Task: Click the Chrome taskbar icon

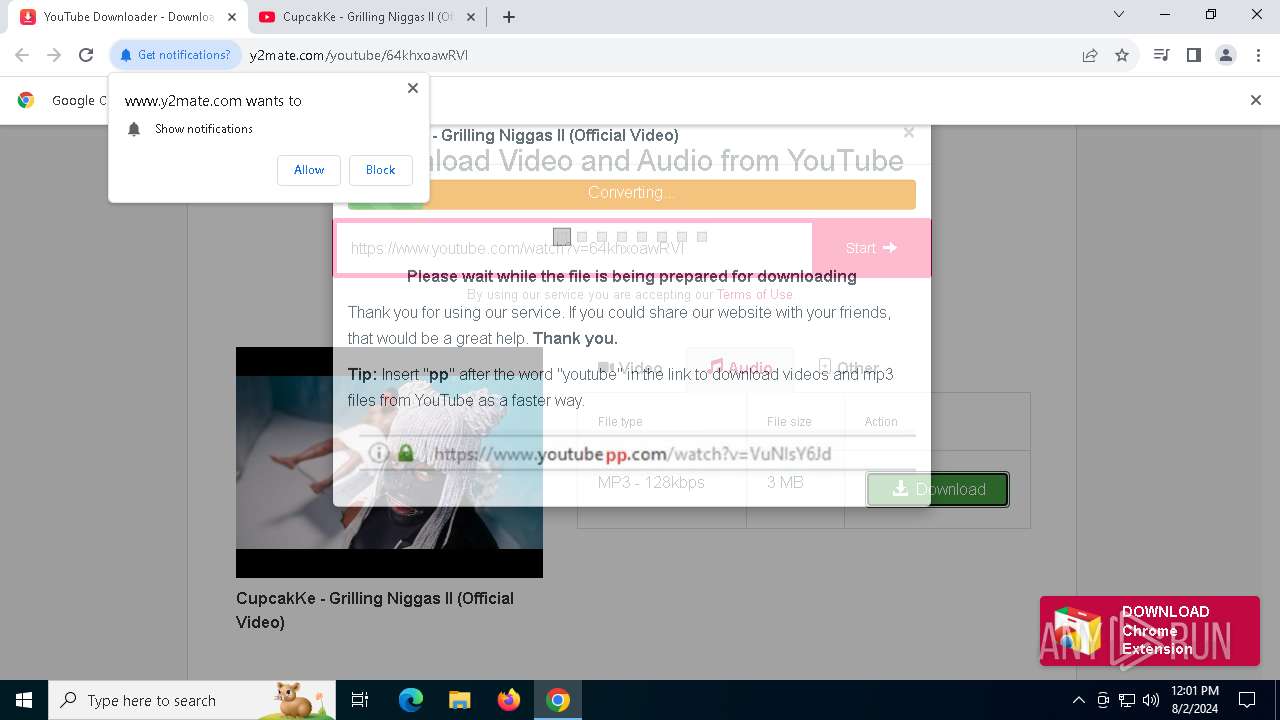Action: [558, 700]
